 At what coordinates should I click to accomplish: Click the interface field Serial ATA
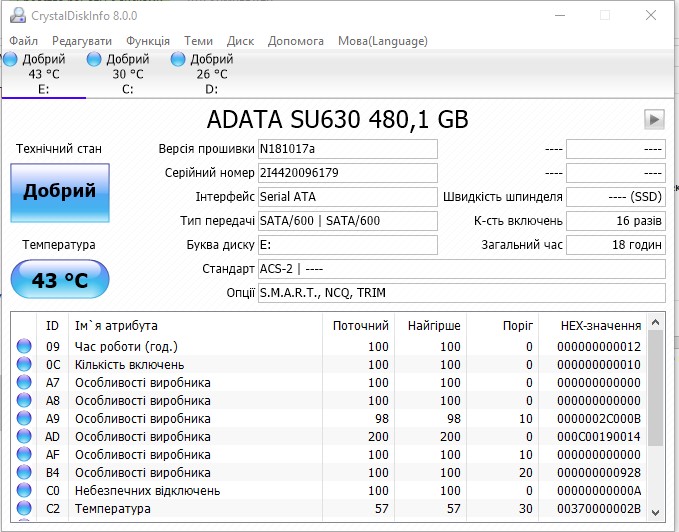(x=348, y=197)
